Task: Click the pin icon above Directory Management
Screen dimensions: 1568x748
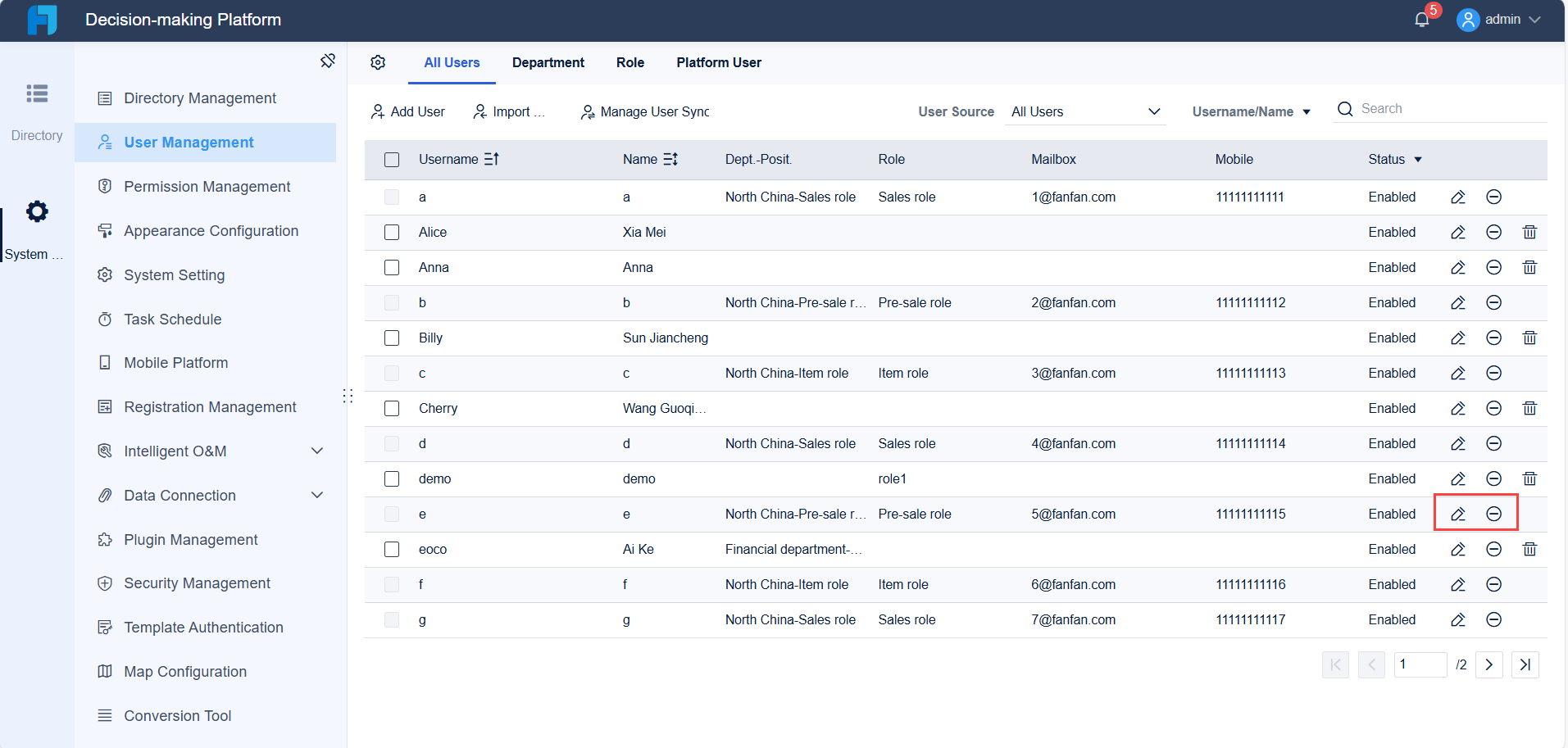Action: click(x=328, y=60)
